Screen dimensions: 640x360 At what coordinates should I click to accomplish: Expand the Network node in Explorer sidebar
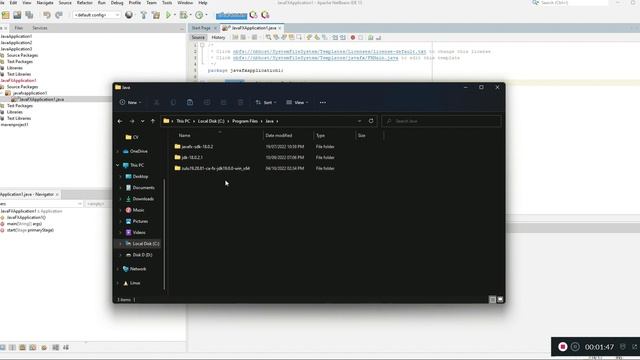coord(118,269)
